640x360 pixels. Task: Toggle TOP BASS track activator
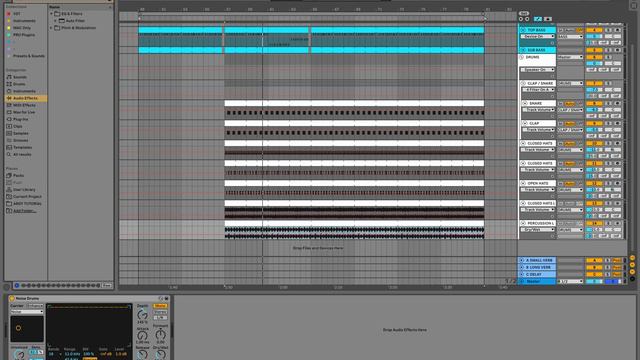coord(594,30)
